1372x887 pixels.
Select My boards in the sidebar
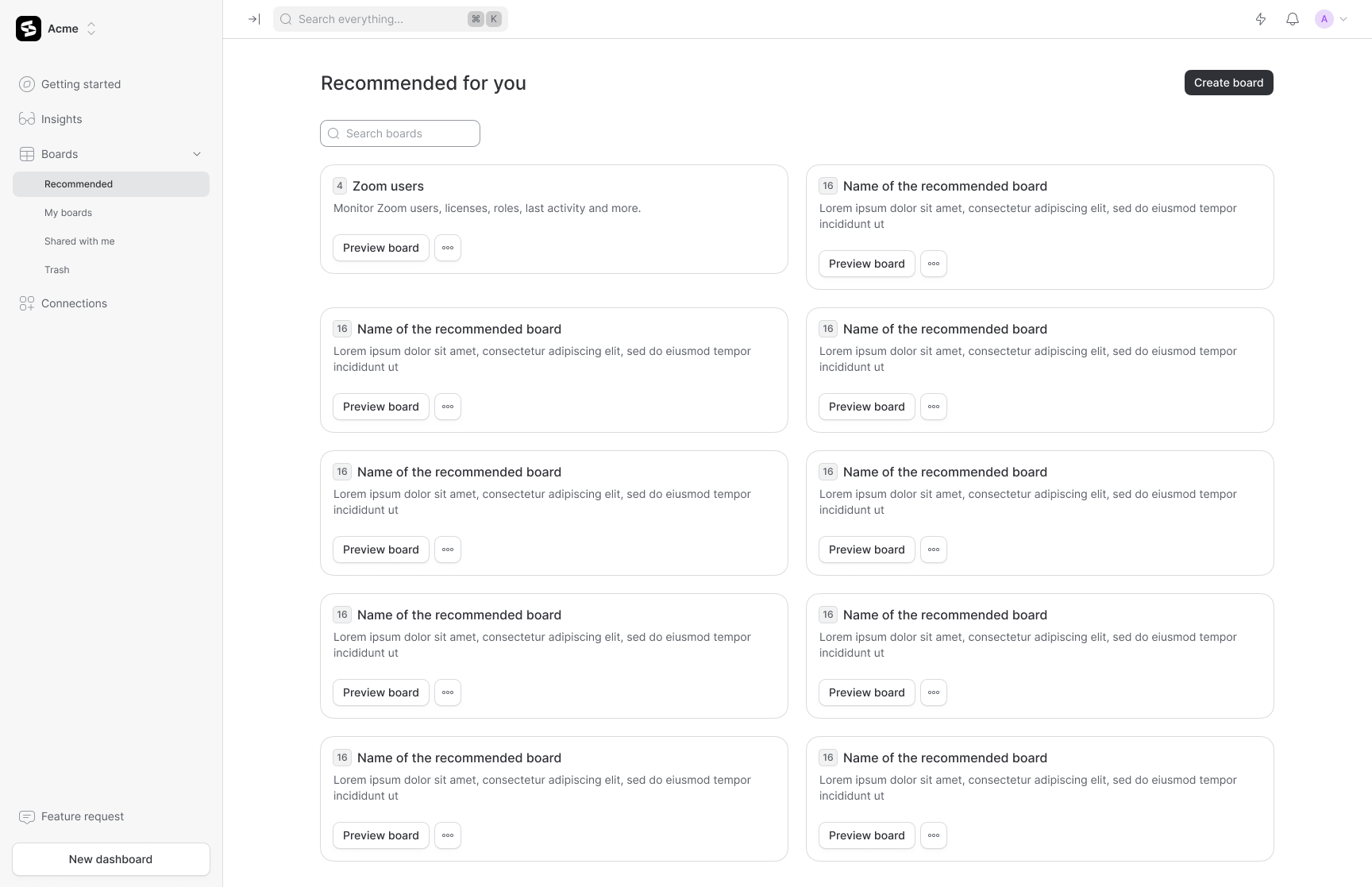click(x=68, y=212)
